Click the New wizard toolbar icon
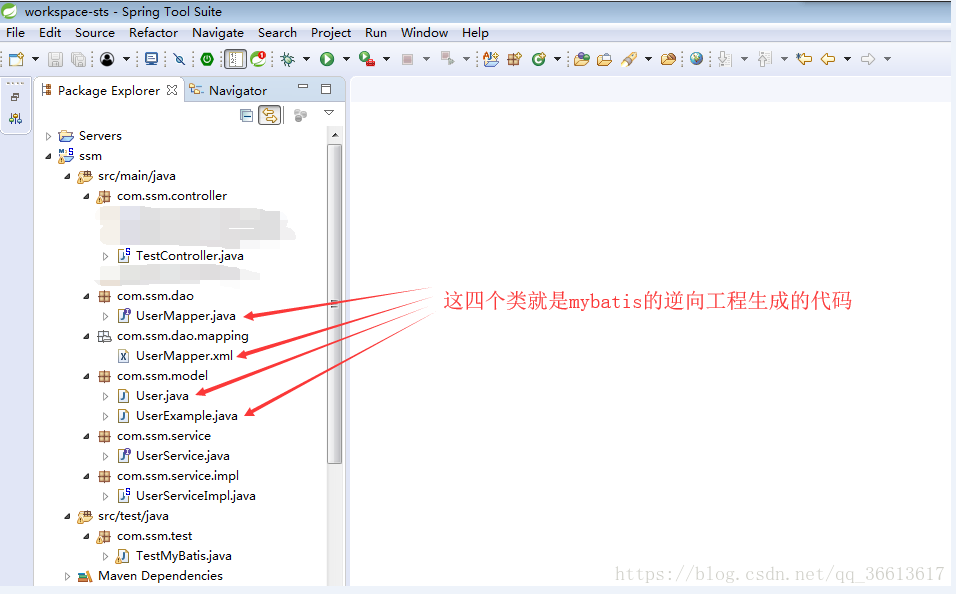Viewport: 956px width, 594px height. click(x=16, y=59)
